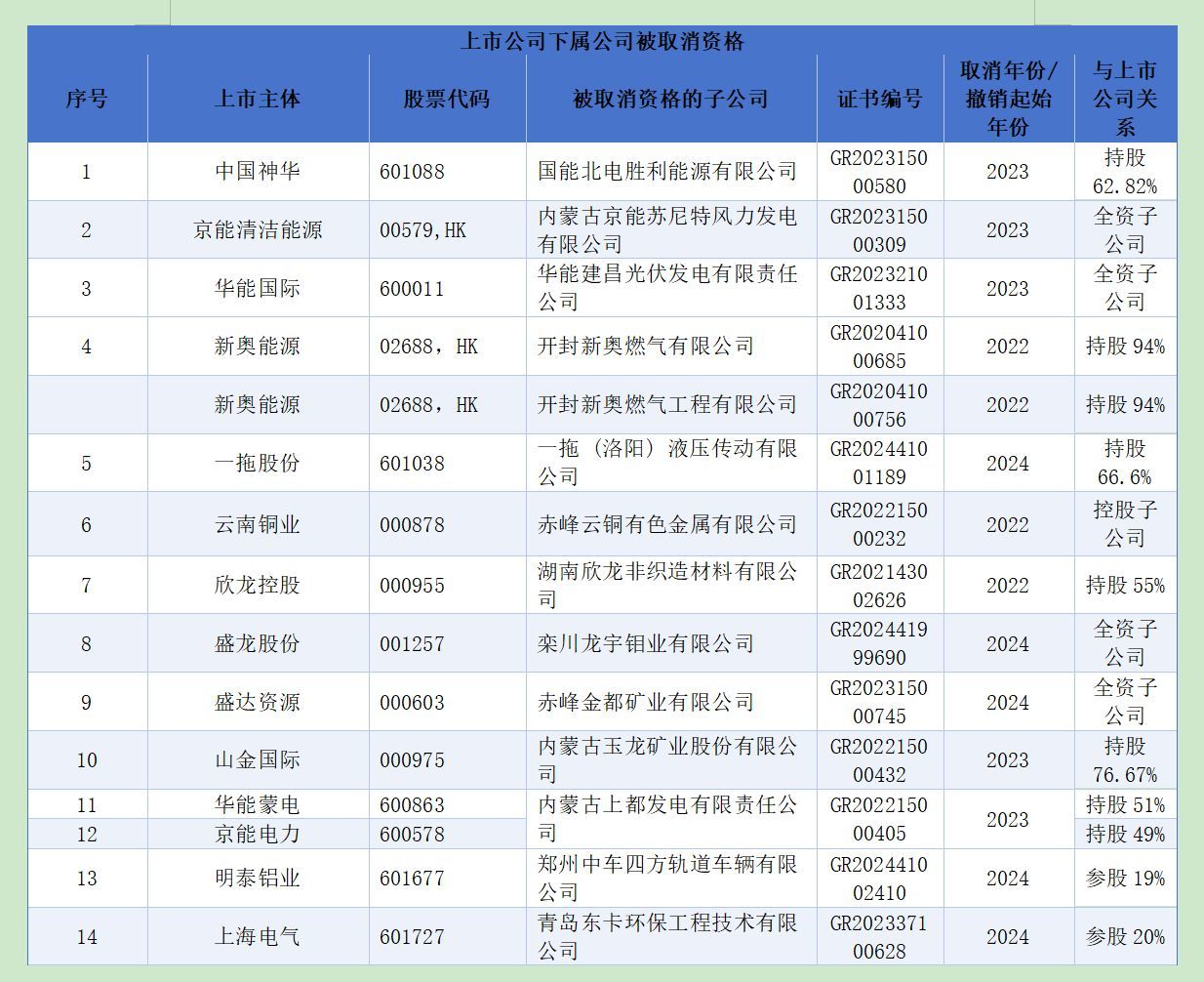The width and height of the screenshot is (1204, 982).
Task: Select the cell 京能清洁能源
Action: pos(258,229)
